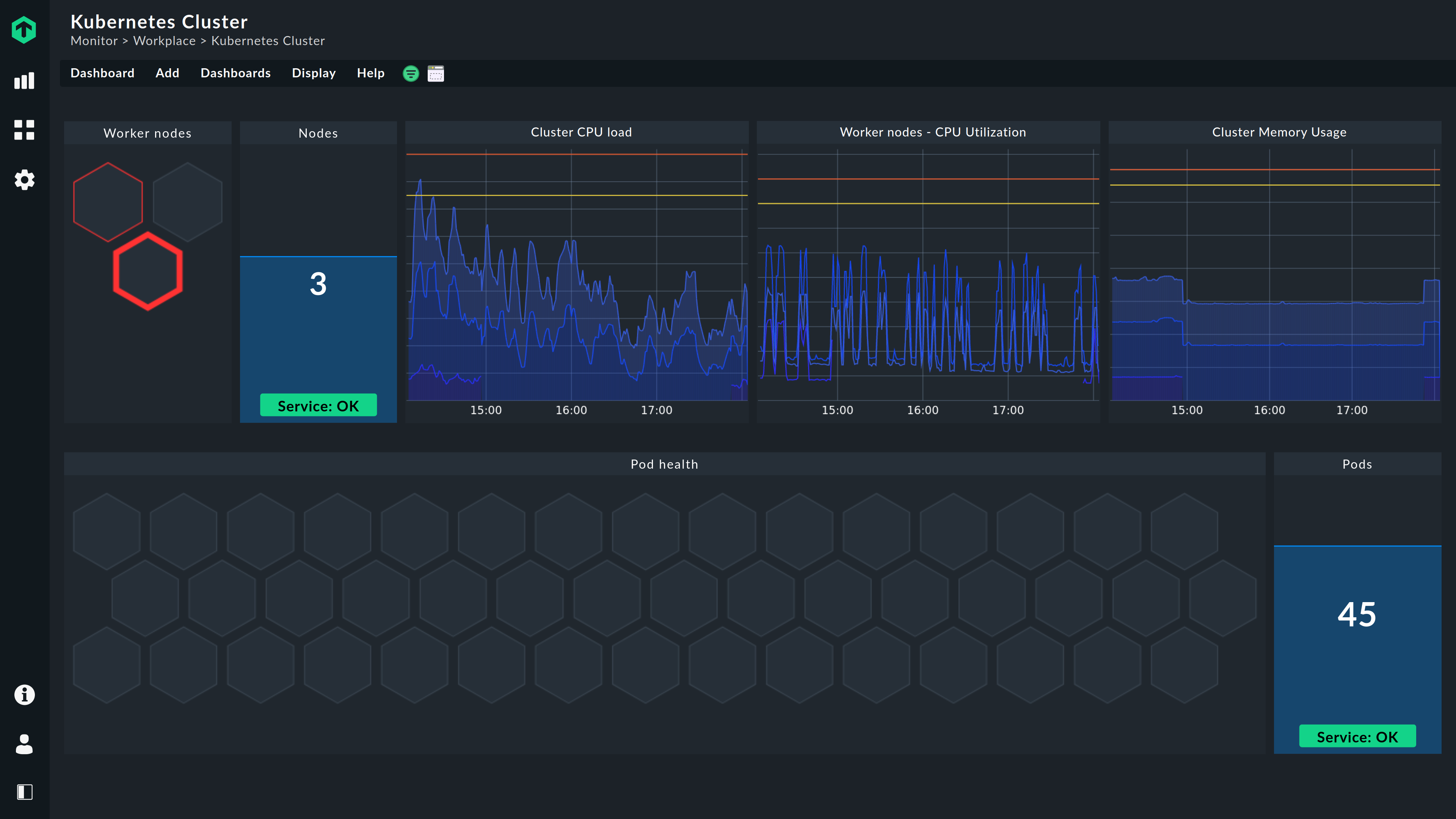
Task: Open the Setup gear icon
Action: coord(24,180)
